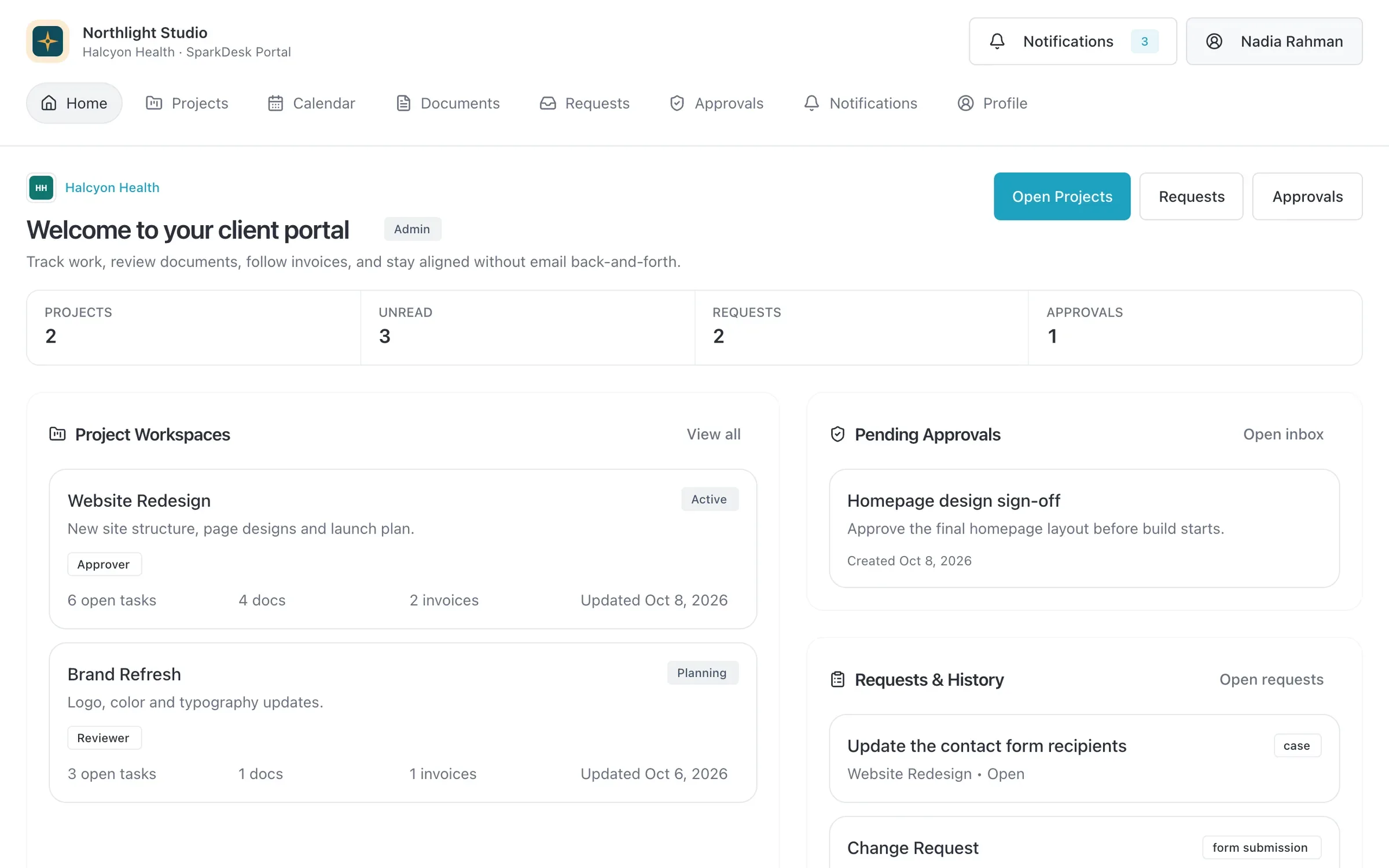Click the Home house icon in navigation
This screenshot has width=1389, height=868.
(x=49, y=103)
